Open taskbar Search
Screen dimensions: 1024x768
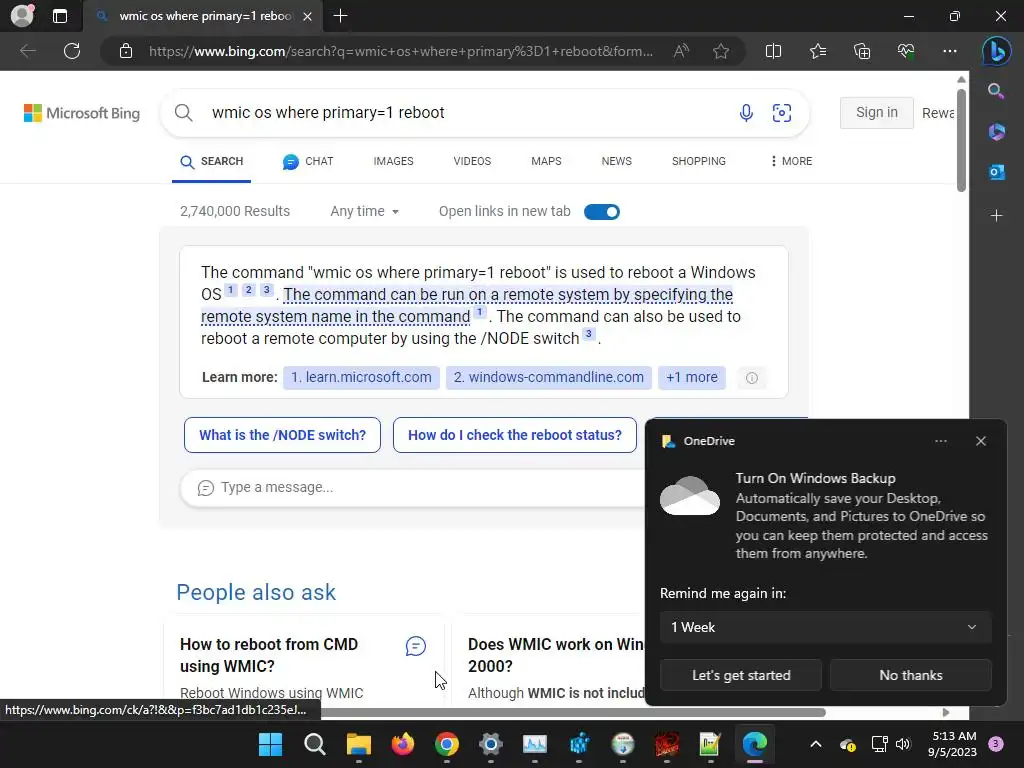(314, 744)
